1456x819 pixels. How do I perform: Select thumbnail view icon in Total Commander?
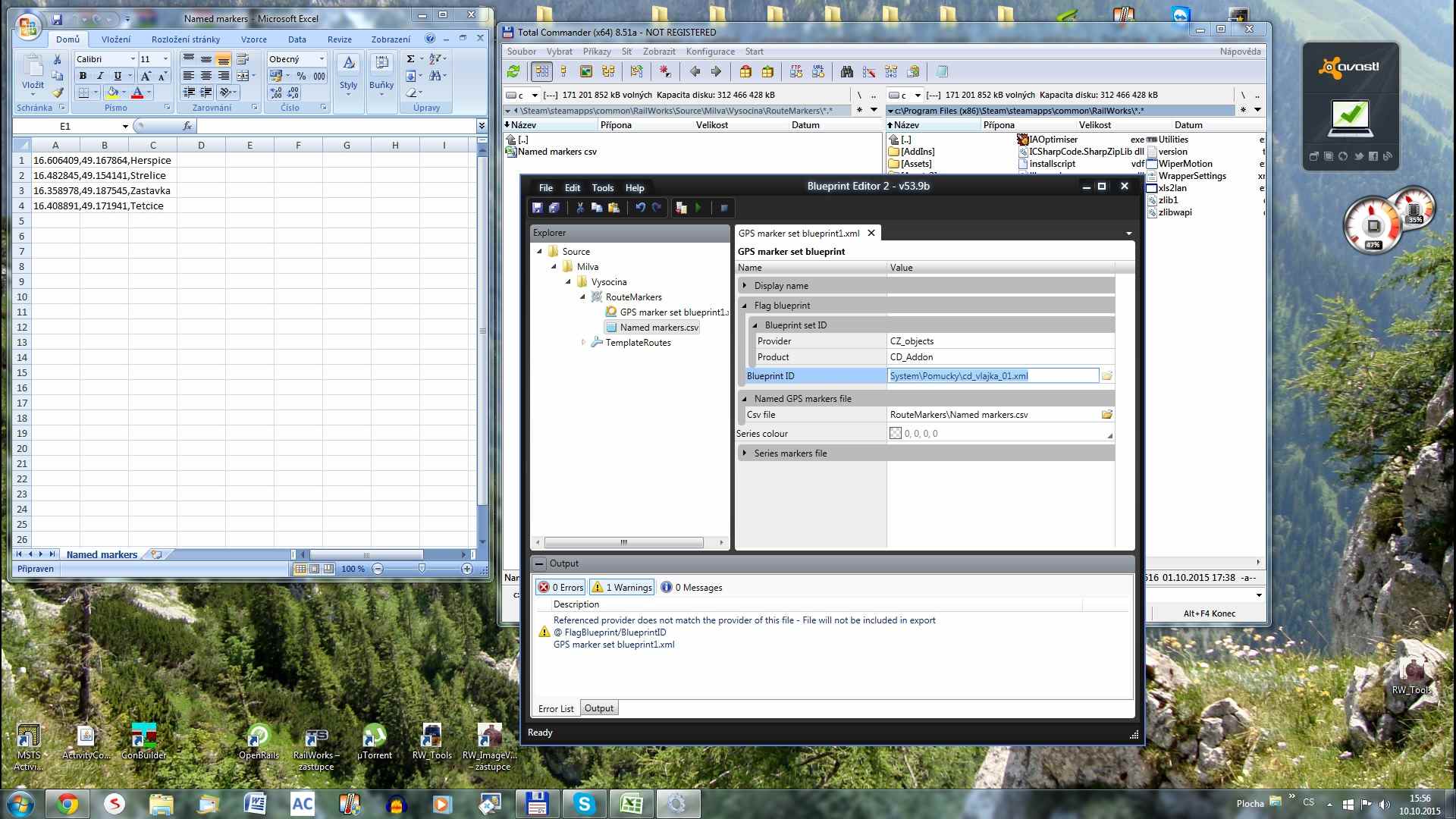[x=585, y=71]
